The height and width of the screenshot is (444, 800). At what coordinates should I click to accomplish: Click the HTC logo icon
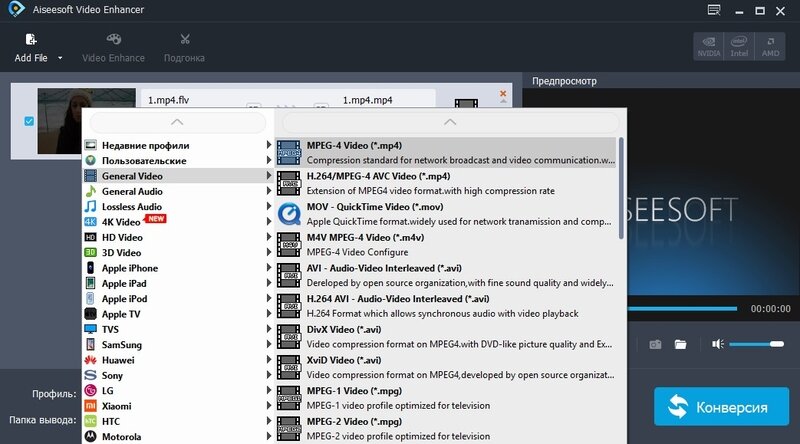(x=90, y=421)
